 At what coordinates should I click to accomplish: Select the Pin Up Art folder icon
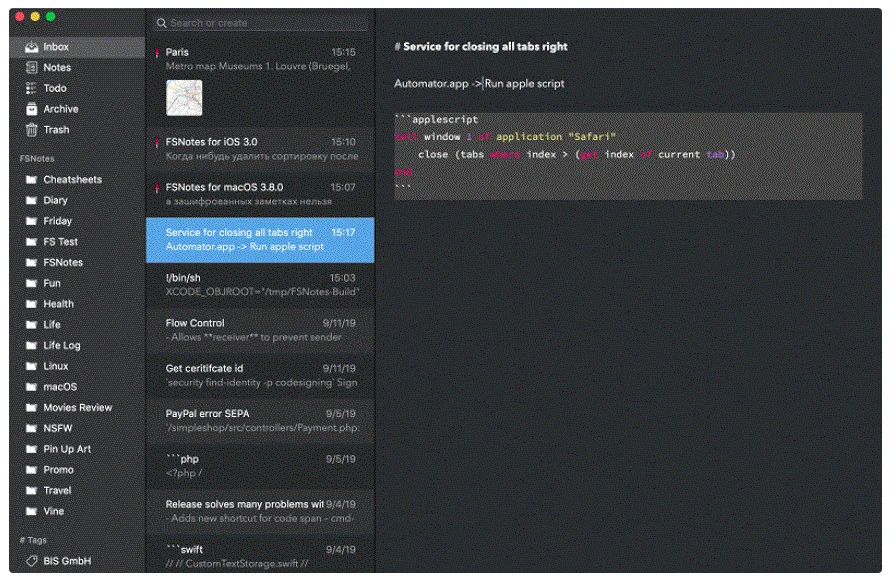click(31, 449)
